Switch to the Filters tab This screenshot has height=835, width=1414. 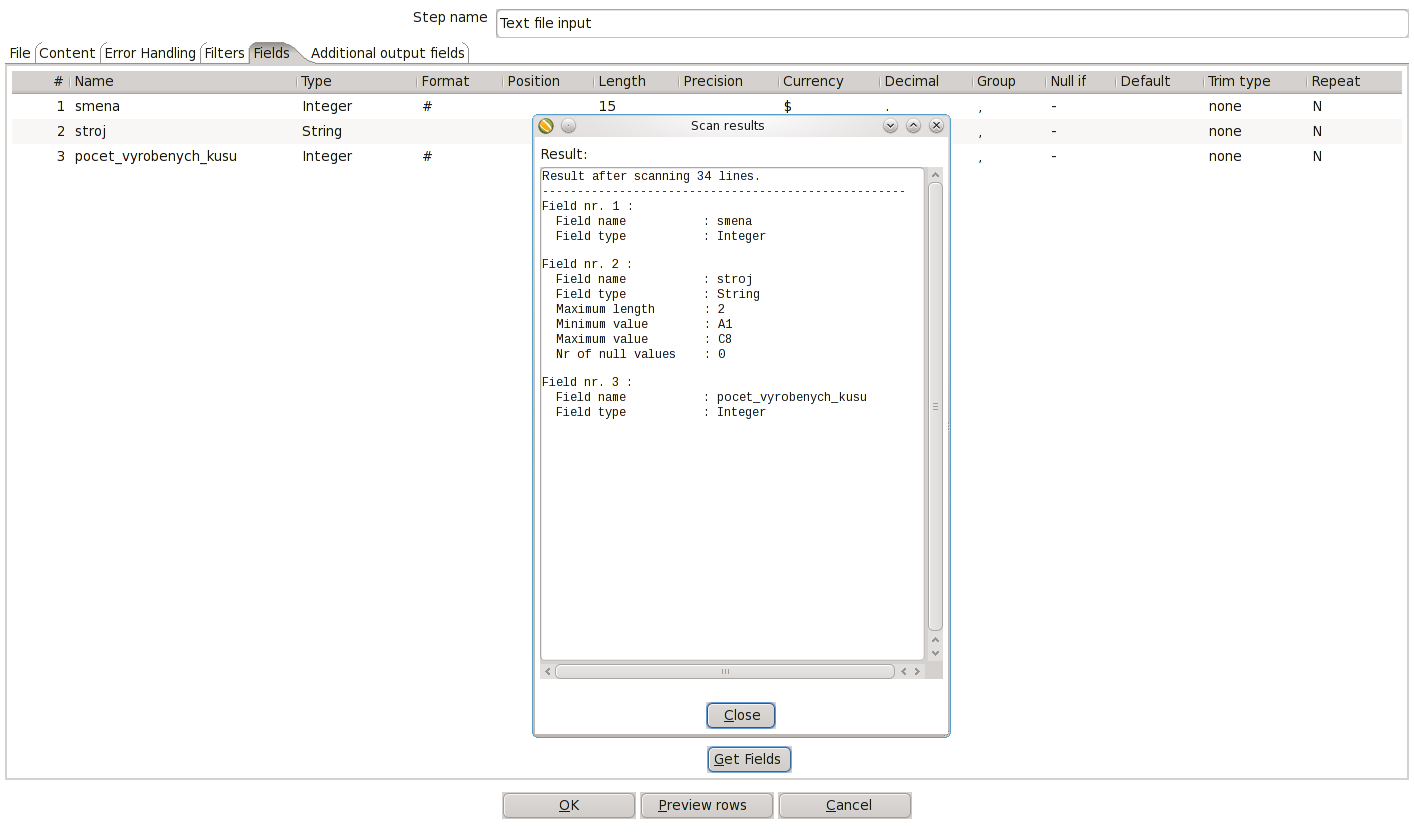[224, 53]
